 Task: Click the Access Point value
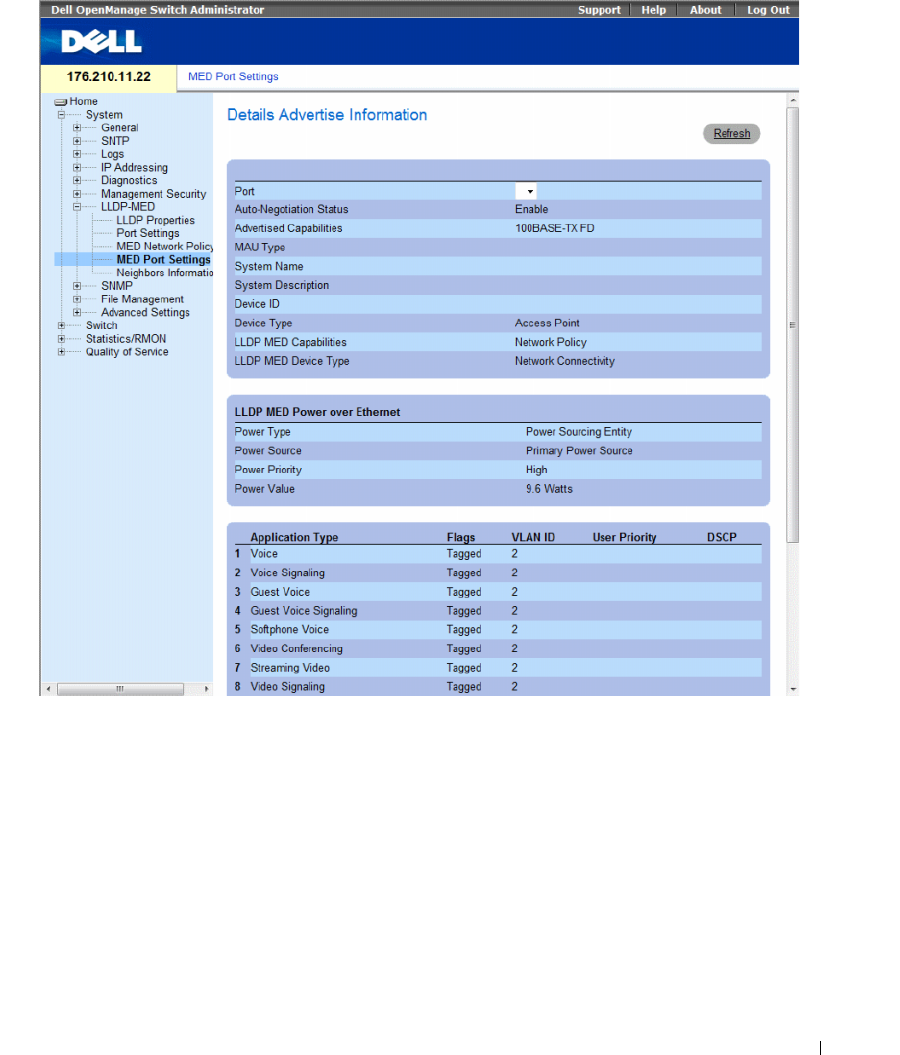click(547, 323)
